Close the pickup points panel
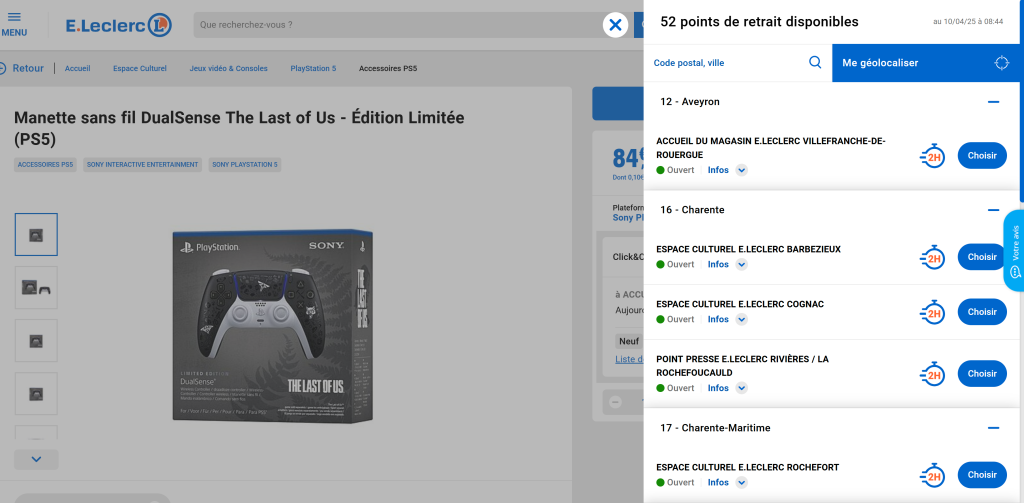The image size is (1024, 503). pos(615,25)
